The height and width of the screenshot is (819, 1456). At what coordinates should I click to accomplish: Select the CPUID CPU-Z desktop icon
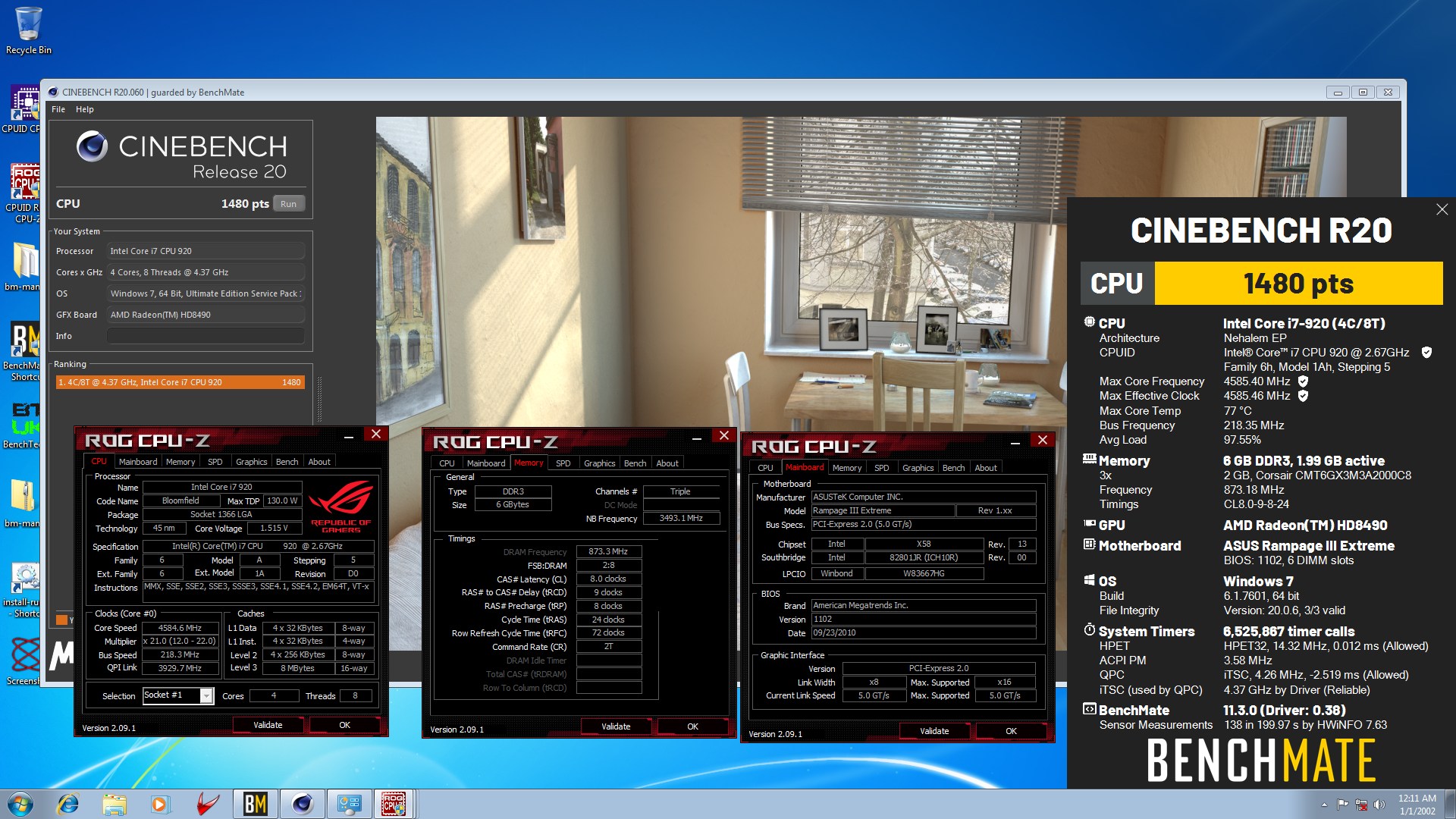click(x=21, y=109)
